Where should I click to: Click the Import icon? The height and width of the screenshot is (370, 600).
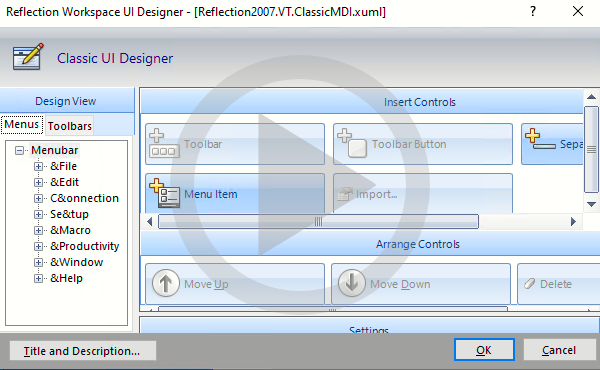click(x=344, y=194)
